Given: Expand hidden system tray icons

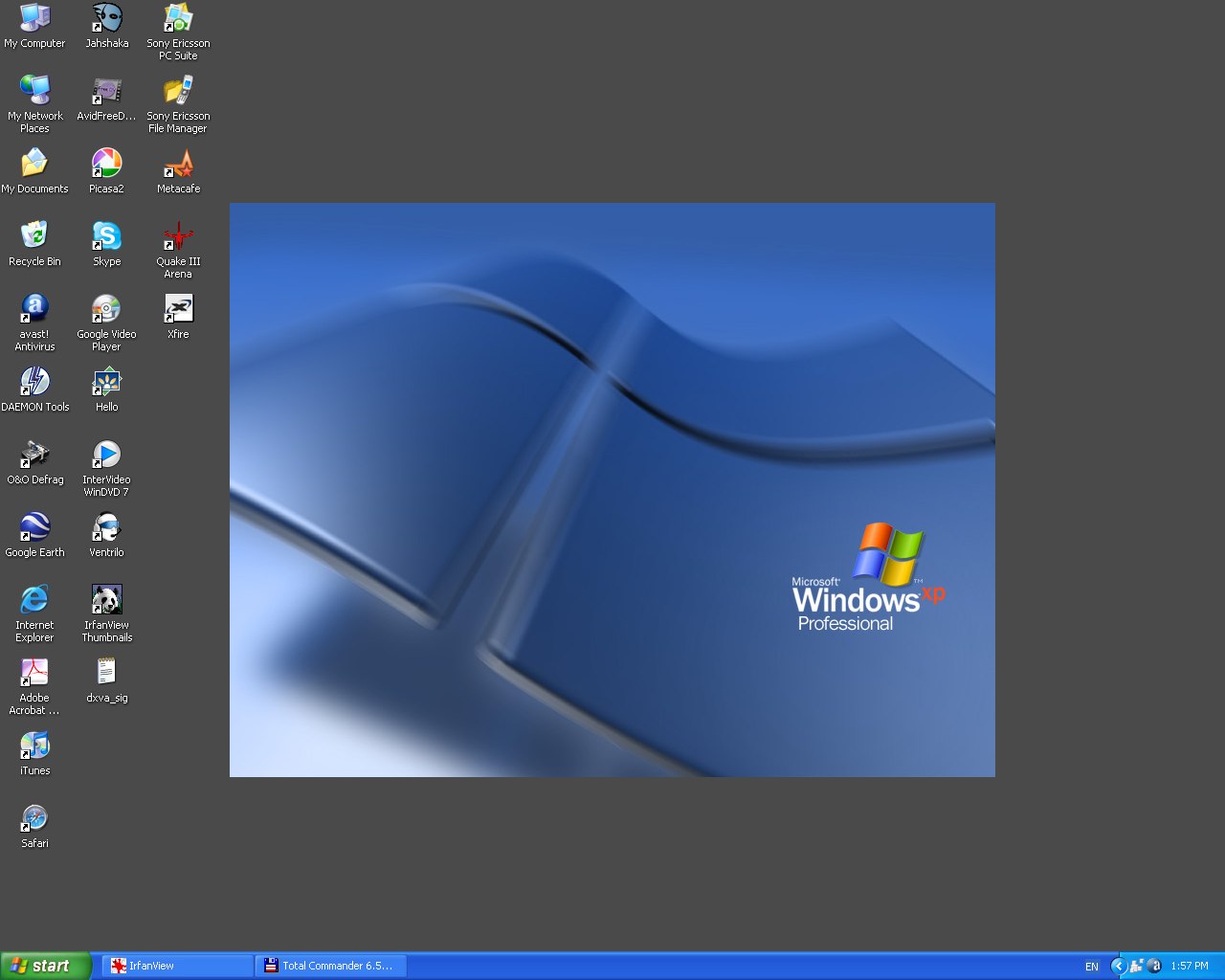Looking at the screenshot, I should 1118,967.
